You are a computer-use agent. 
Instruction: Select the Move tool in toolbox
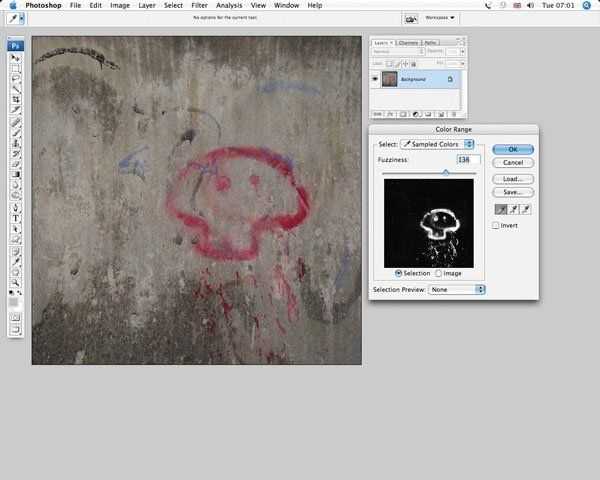tap(15, 58)
